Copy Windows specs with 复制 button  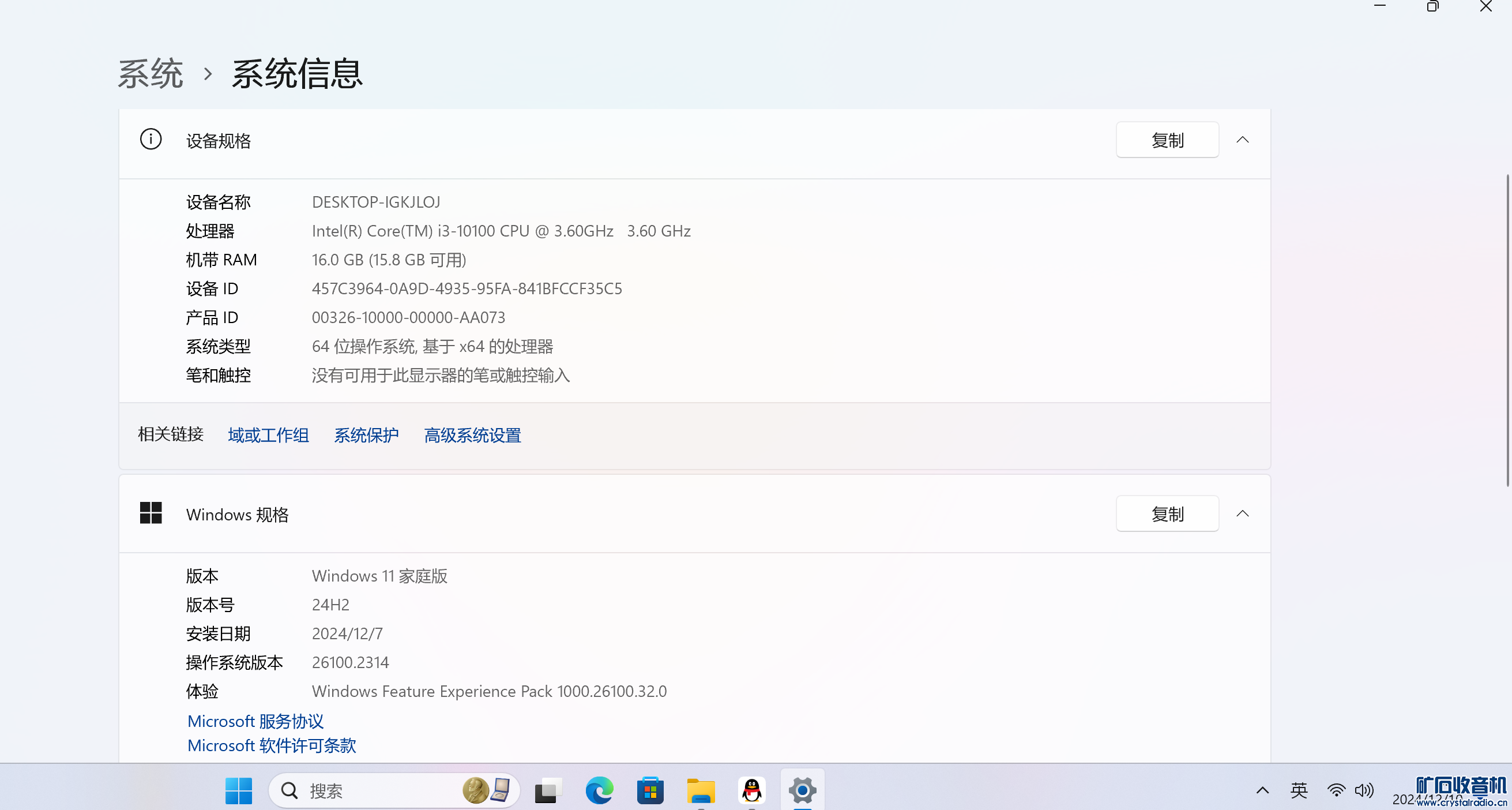pos(1167,513)
